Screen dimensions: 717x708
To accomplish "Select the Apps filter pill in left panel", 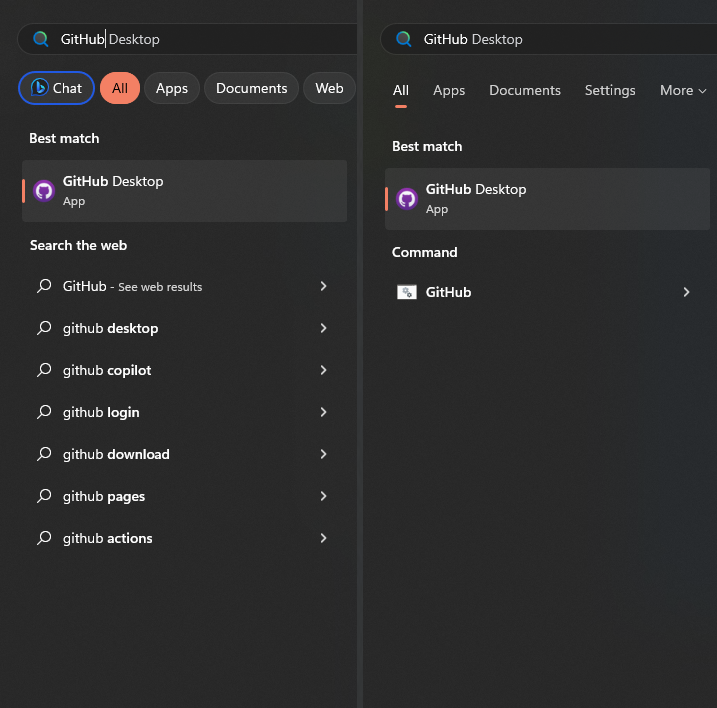I will (172, 88).
